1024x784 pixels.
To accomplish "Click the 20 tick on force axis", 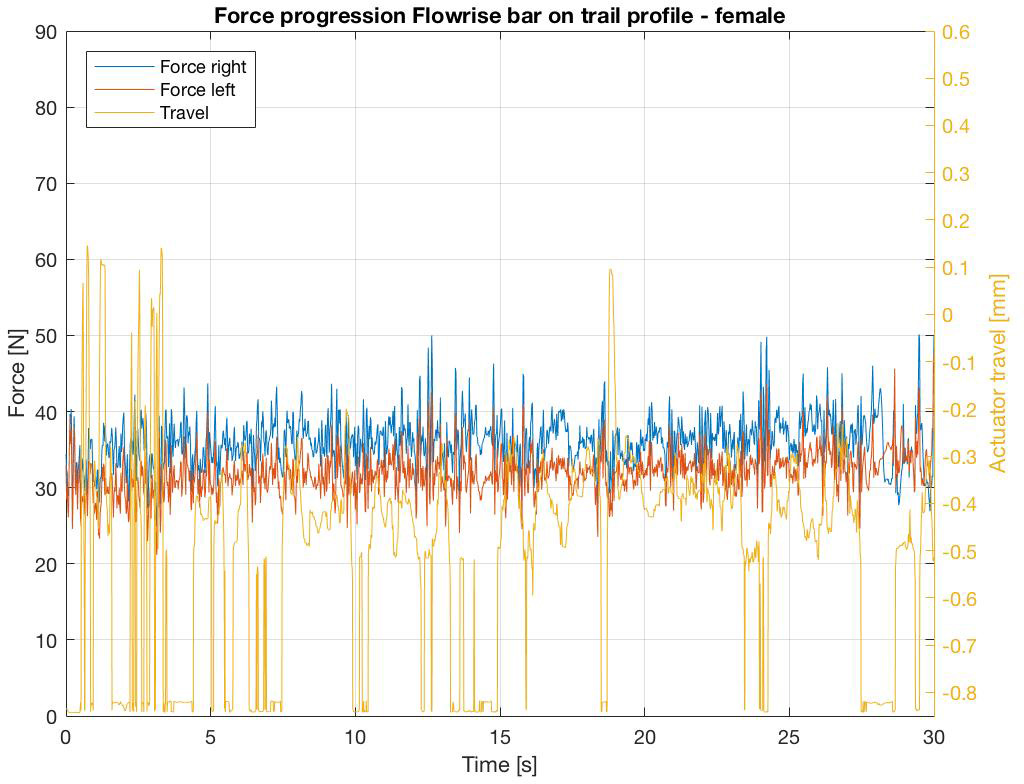I will click(46, 564).
